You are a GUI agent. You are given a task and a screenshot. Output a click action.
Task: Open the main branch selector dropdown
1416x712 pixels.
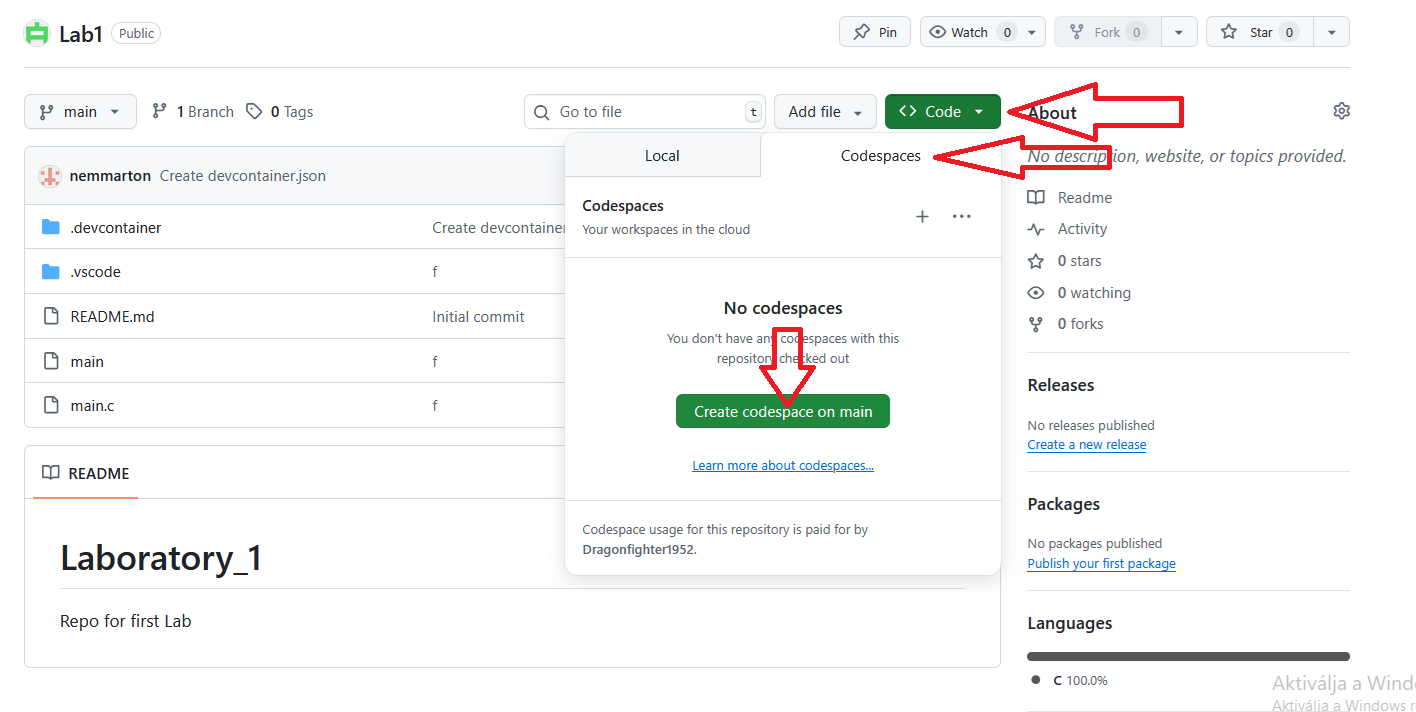coord(79,112)
